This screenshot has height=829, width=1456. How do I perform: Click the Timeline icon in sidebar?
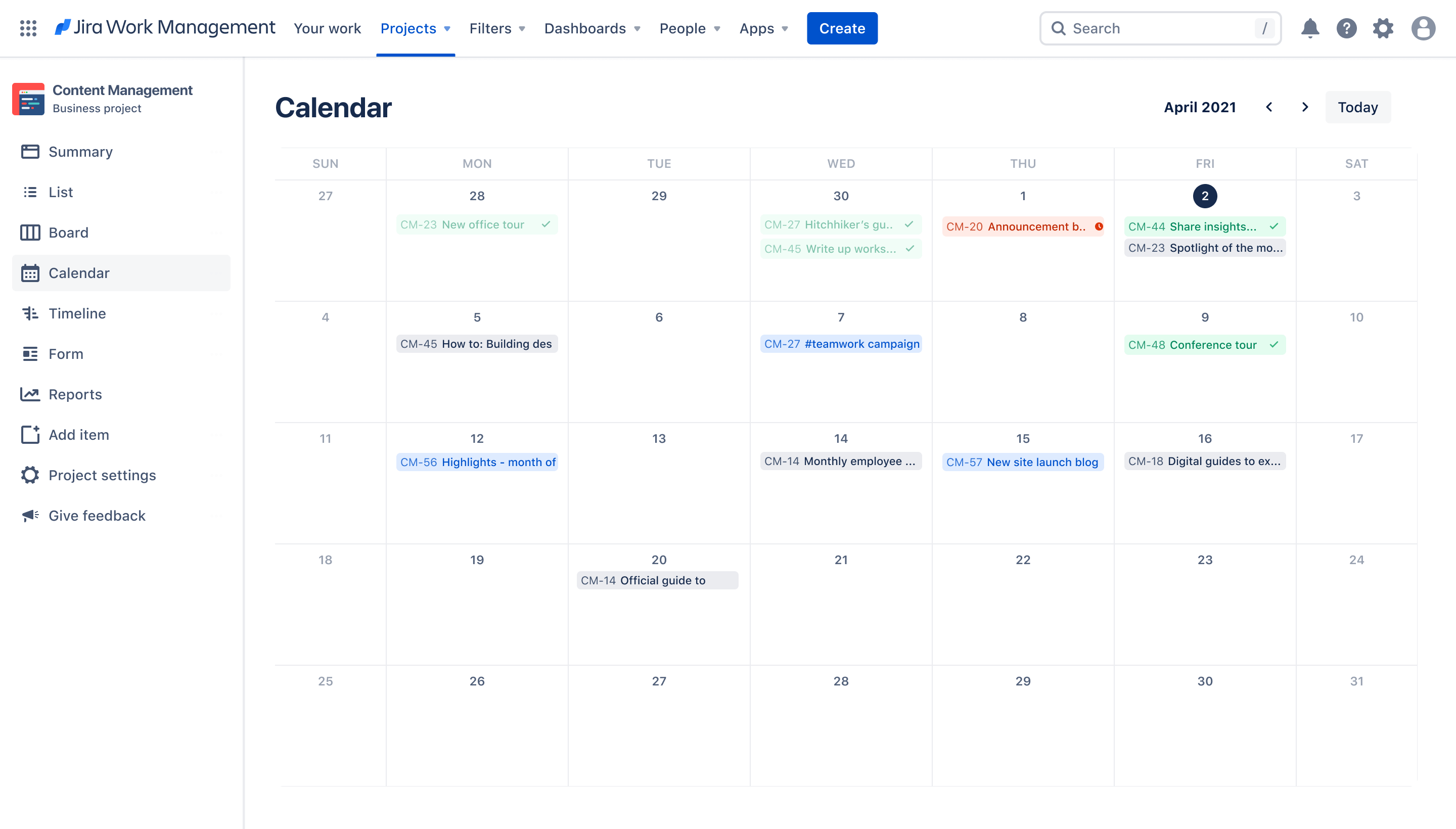(31, 313)
